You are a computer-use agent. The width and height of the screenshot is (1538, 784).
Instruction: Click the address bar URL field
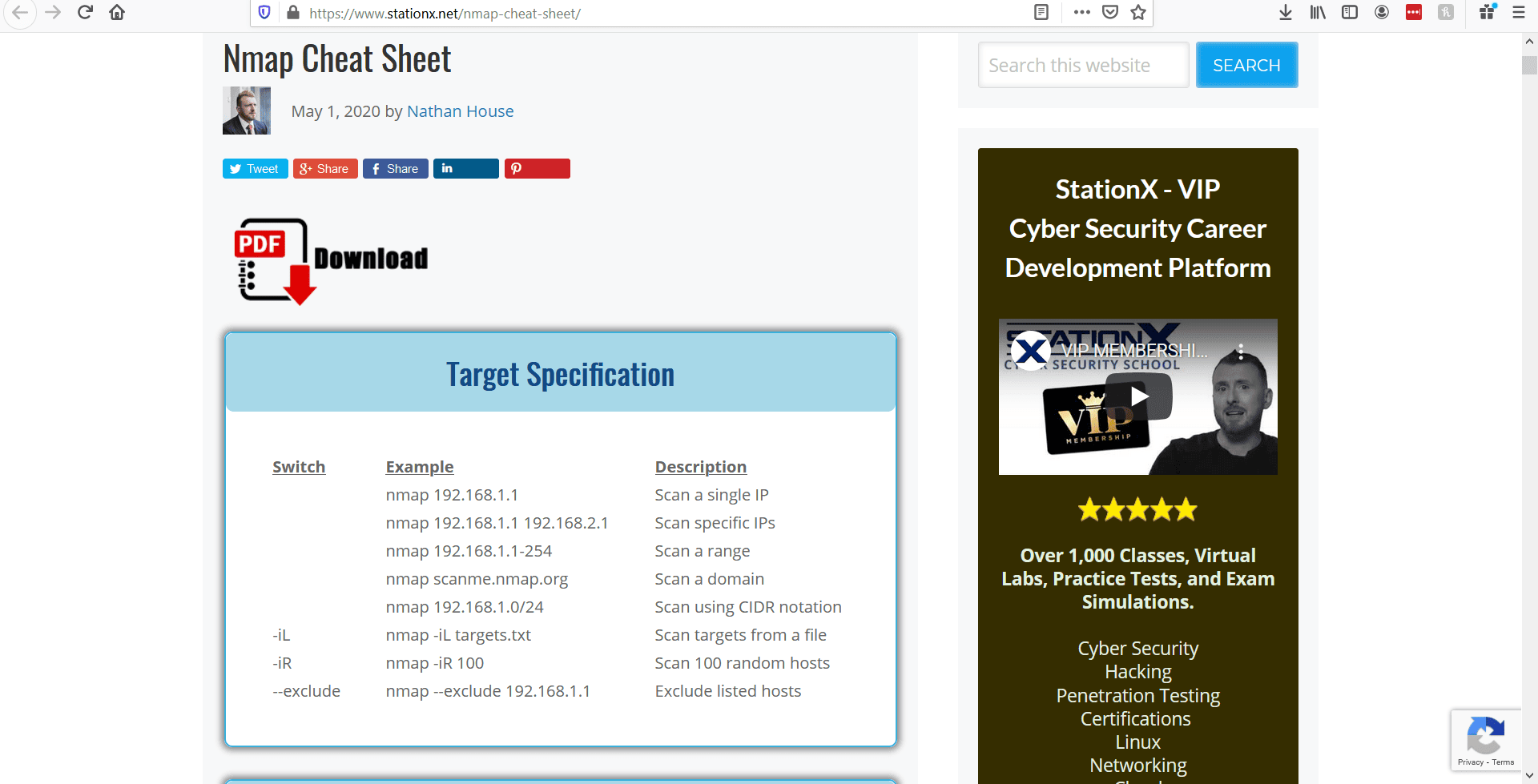tap(665, 14)
